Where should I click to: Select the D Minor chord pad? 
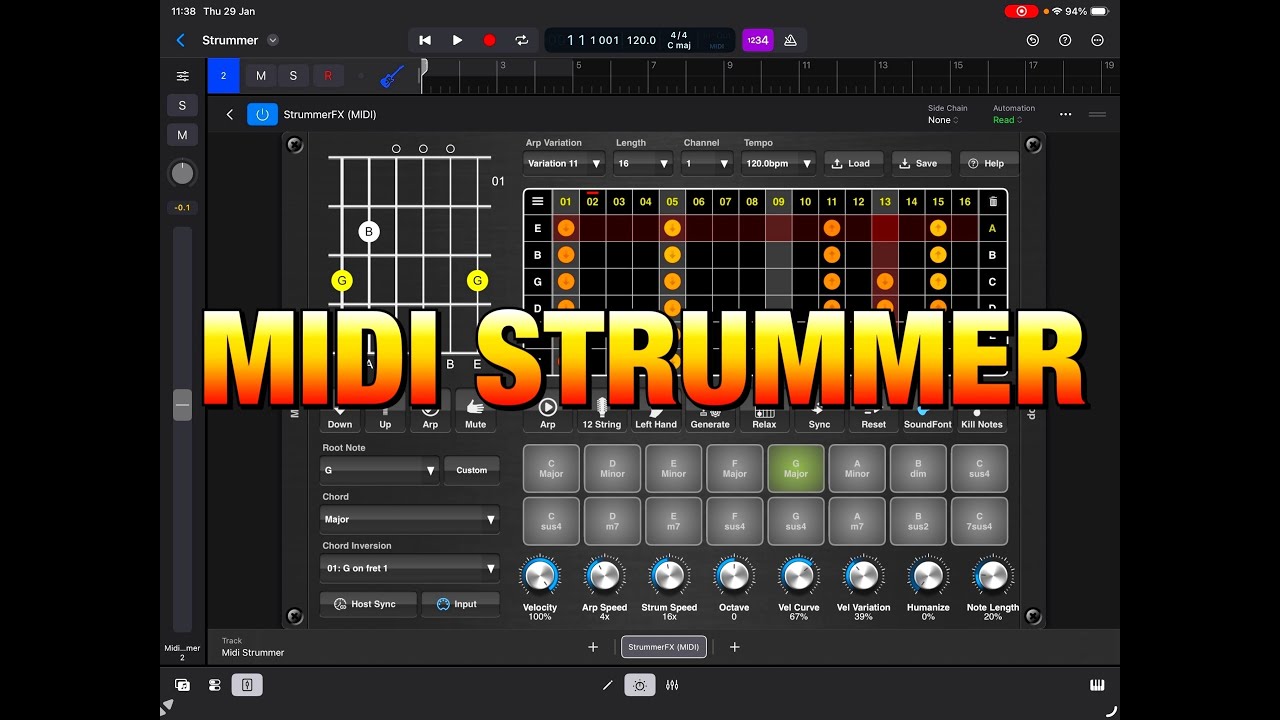pyautogui.click(x=612, y=469)
